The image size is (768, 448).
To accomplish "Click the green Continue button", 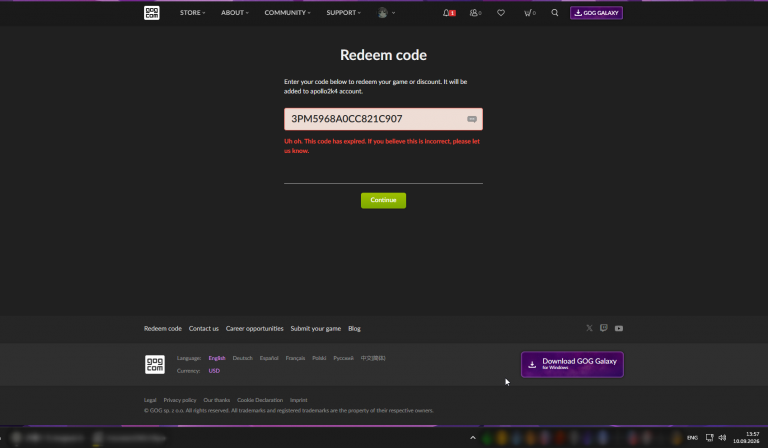I will coord(383,200).
